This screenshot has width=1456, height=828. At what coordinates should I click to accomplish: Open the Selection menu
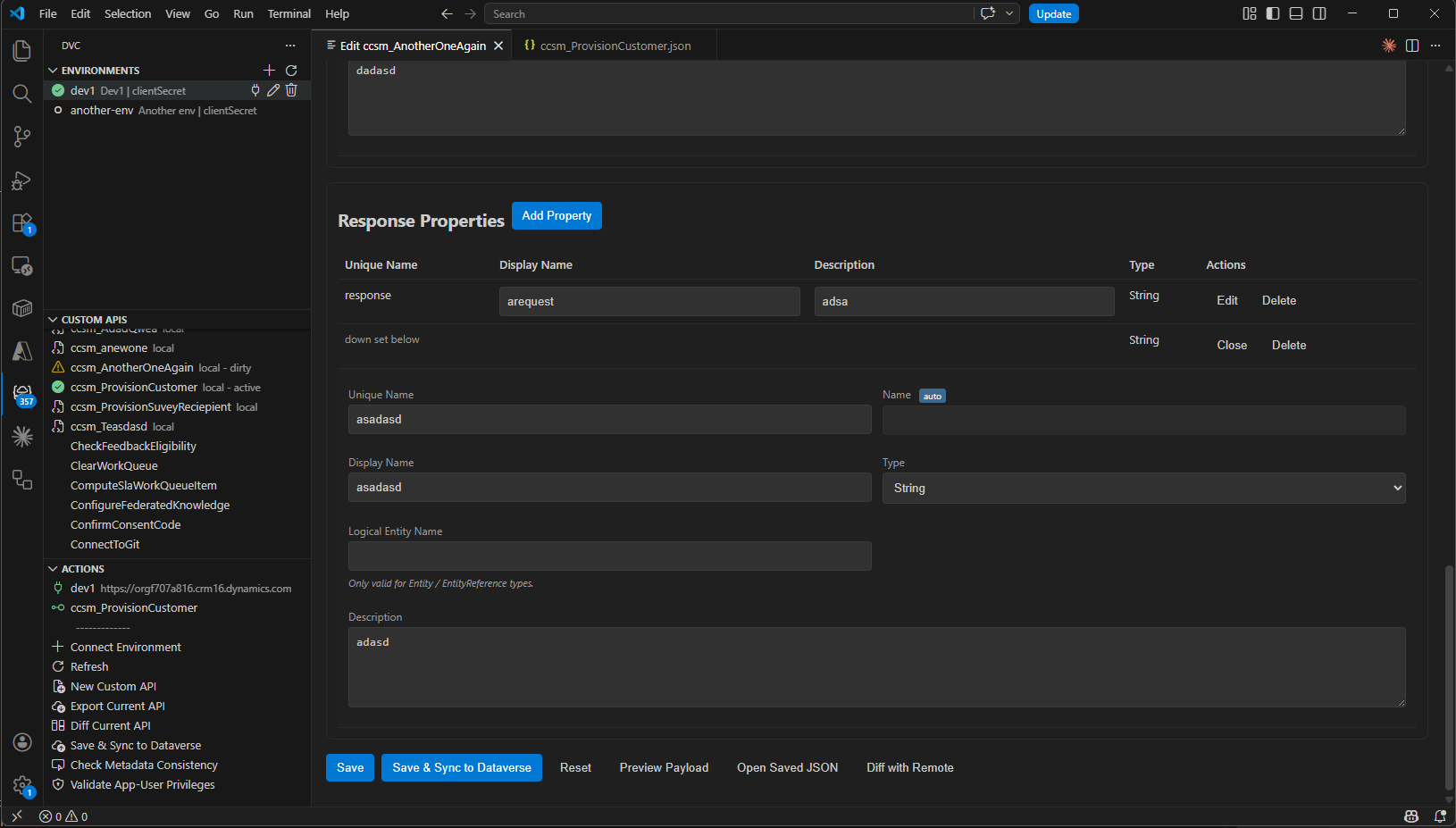[x=128, y=13]
